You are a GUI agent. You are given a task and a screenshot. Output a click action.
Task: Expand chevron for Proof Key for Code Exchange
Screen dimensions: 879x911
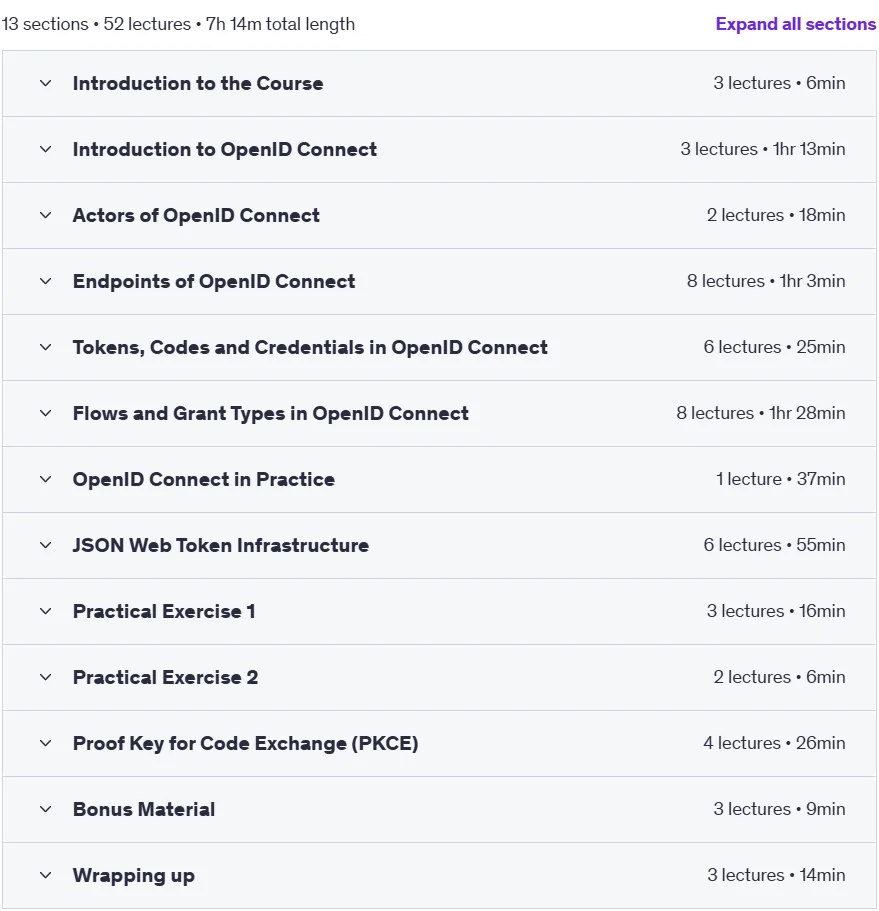click(45, 743)
